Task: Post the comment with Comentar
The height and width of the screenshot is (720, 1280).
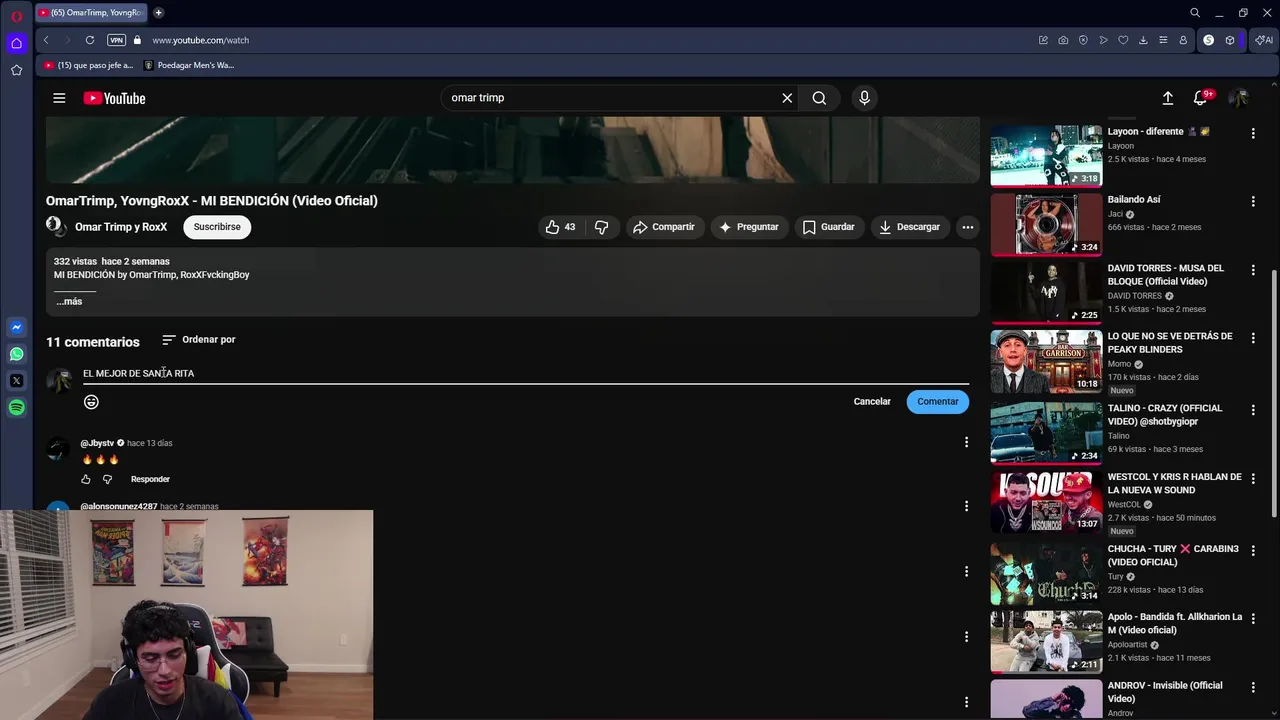Action: [x=938, y=401]
